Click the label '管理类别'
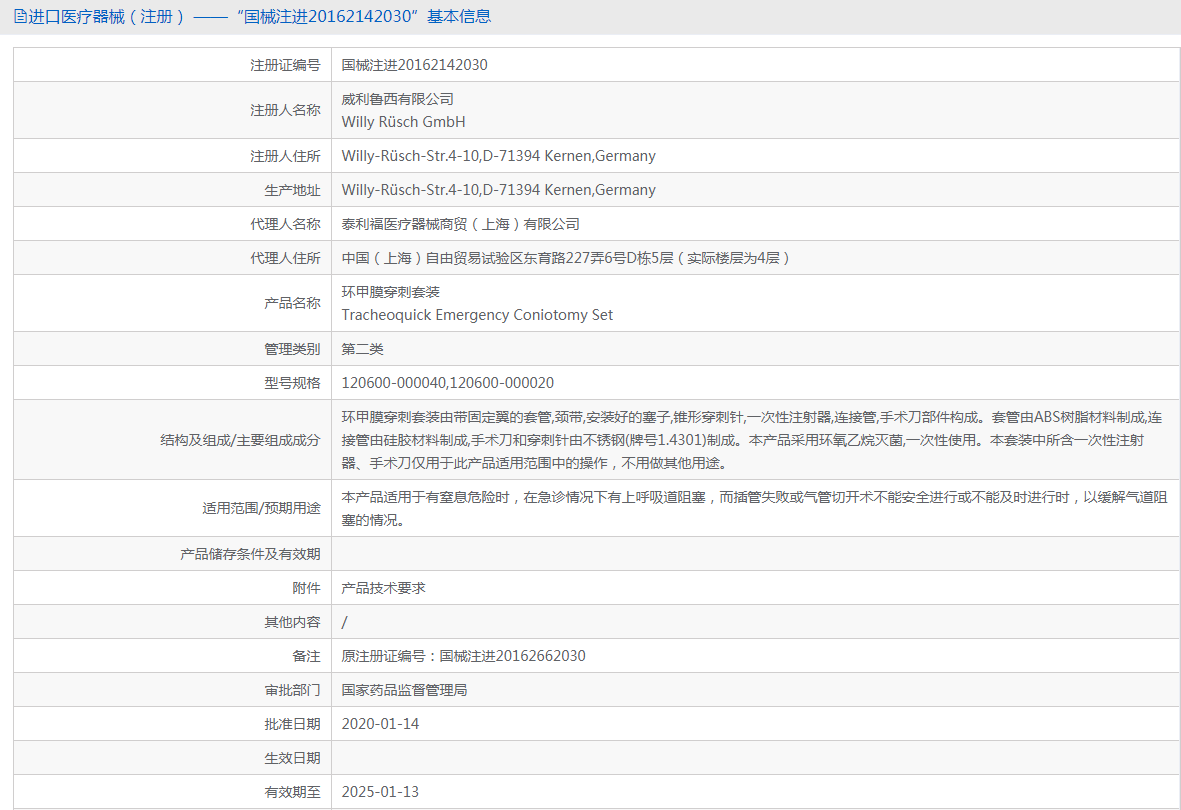The height and width of the screenshot is (810, 1181). tap(292, 349)
